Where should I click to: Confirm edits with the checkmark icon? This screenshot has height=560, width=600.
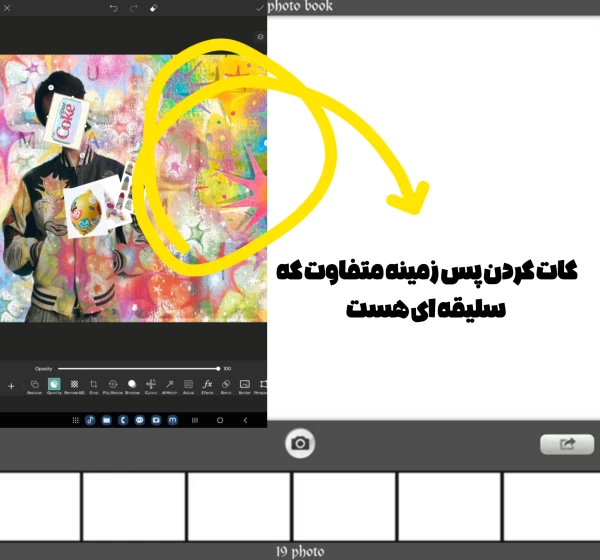pyautogui.click(x=260, y=8)
